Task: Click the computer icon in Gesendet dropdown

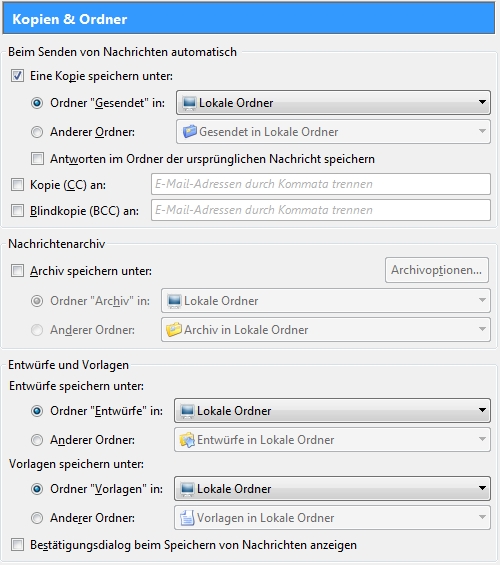Action: coord(189,103)
